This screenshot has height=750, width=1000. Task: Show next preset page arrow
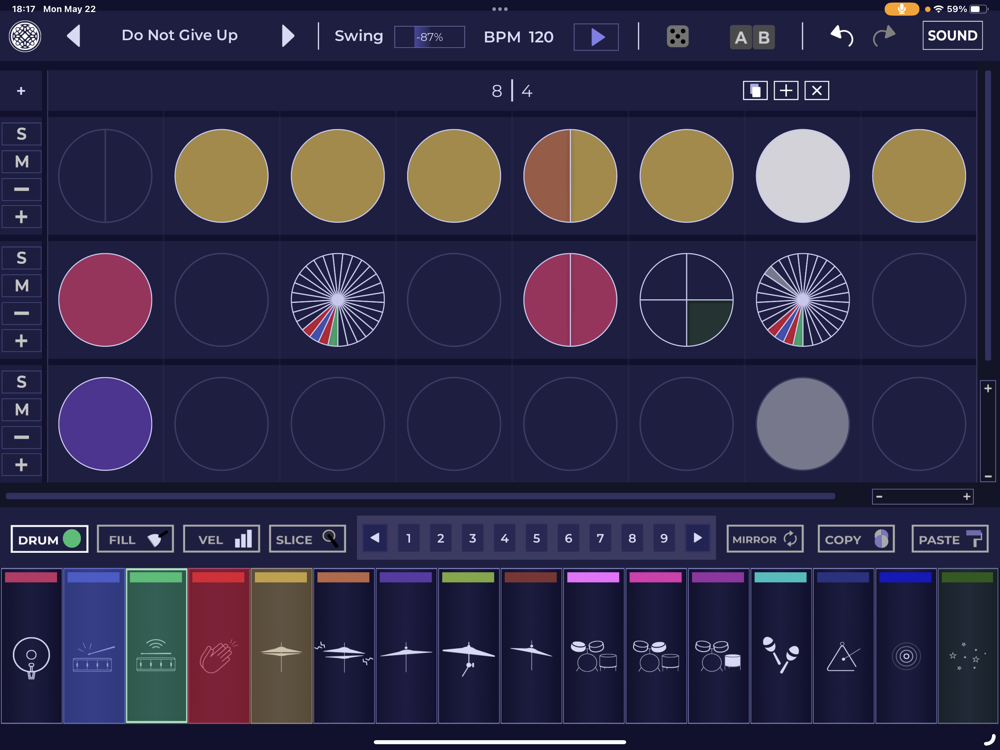click(x=698, y=538)
